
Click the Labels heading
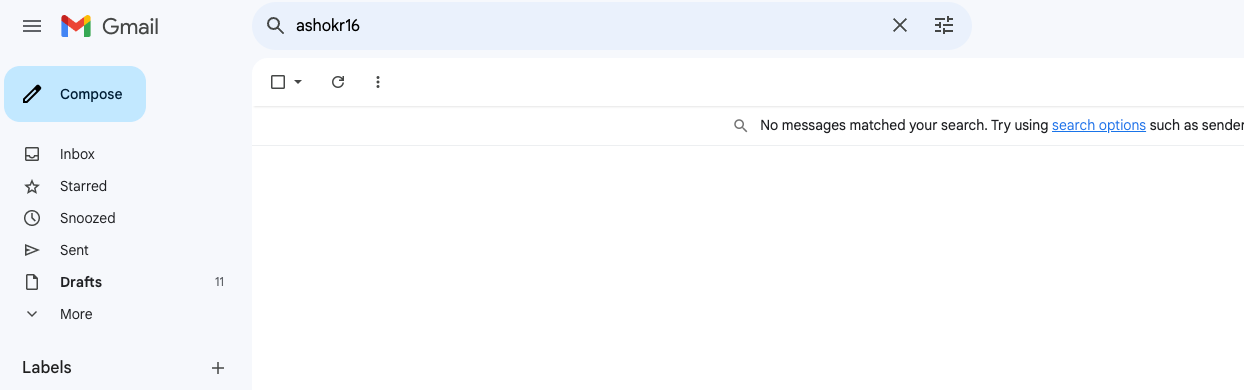pyautogui.click(x=47, y=367)
